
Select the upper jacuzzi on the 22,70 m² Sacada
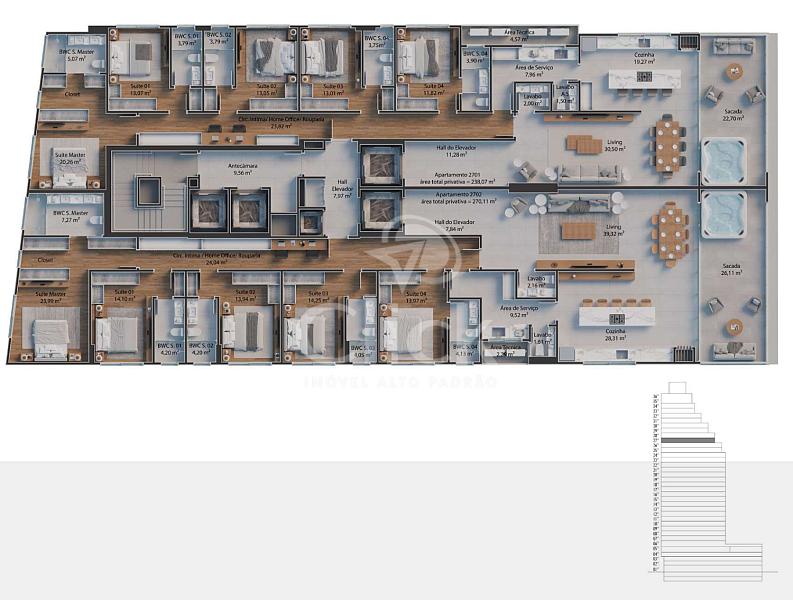click(720, 157)
